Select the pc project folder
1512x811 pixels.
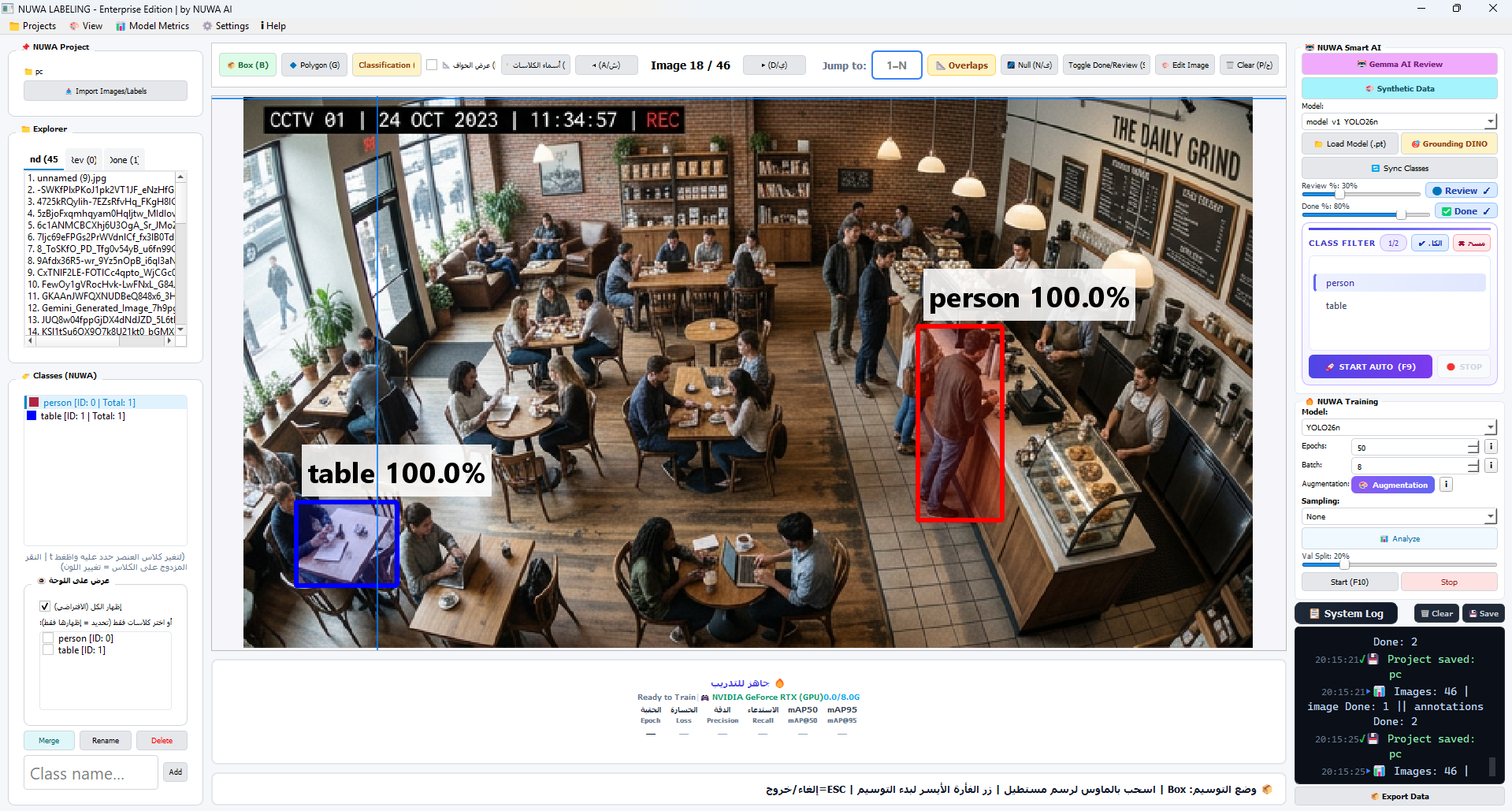pos(34,72)
